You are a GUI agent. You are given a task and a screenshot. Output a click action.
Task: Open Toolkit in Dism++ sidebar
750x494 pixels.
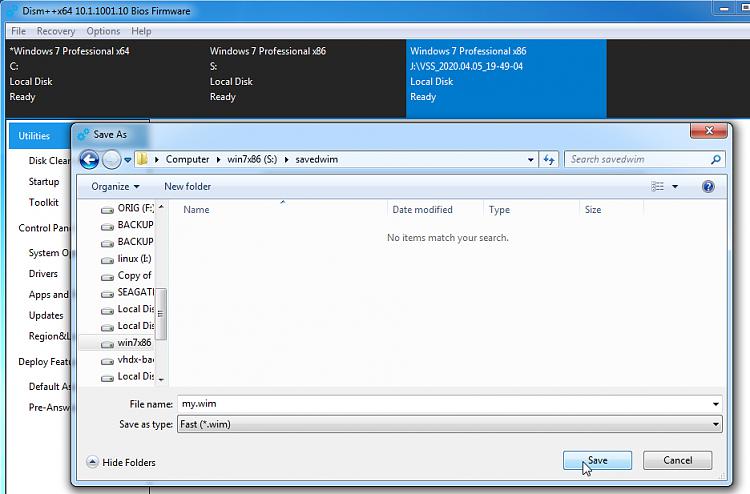coord(44,202)
